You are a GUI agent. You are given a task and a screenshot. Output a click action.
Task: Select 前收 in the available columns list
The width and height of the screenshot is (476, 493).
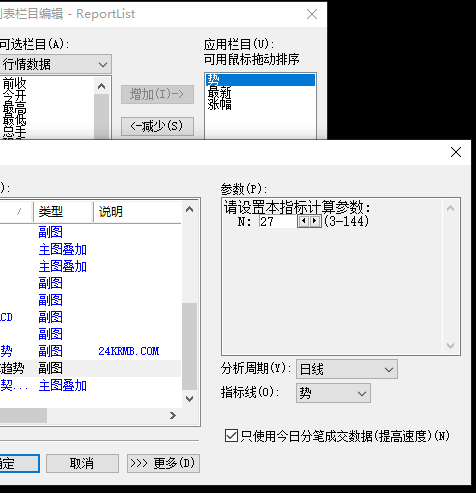coord(14,83)
